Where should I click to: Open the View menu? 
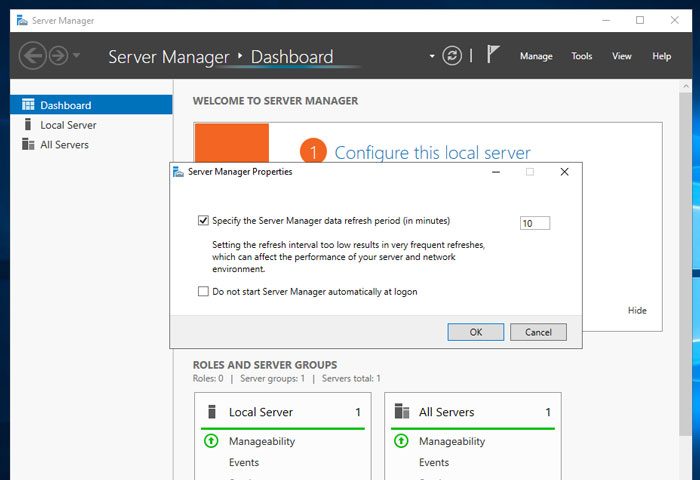point(622,56)
